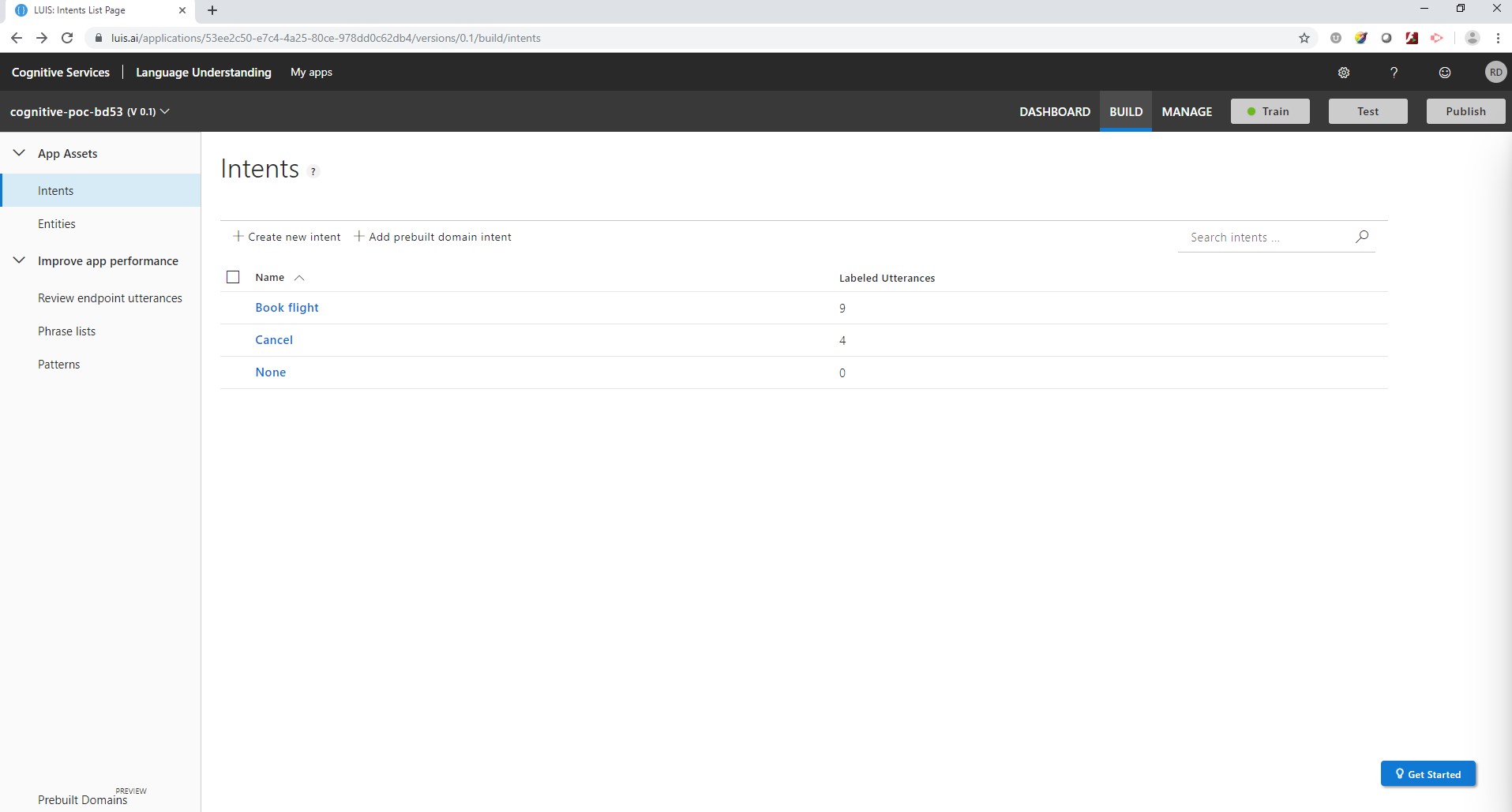The width and height of the screenshot is (1512, 812).
Task: Open the Book flight intent
Action: 287,308
